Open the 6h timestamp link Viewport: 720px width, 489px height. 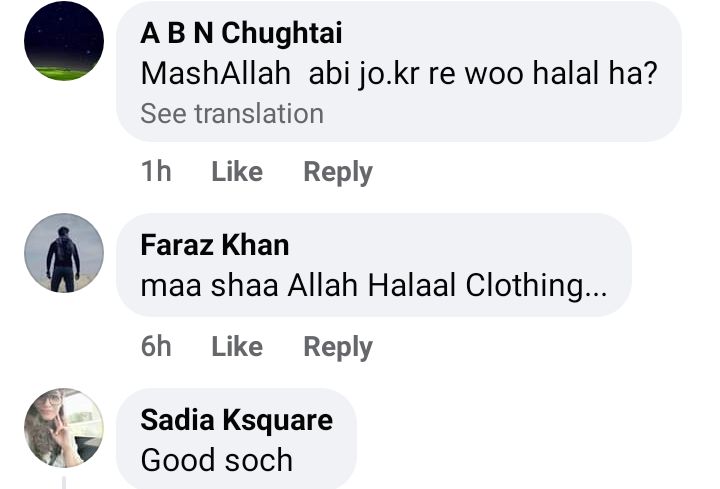(x=156, y=347)
